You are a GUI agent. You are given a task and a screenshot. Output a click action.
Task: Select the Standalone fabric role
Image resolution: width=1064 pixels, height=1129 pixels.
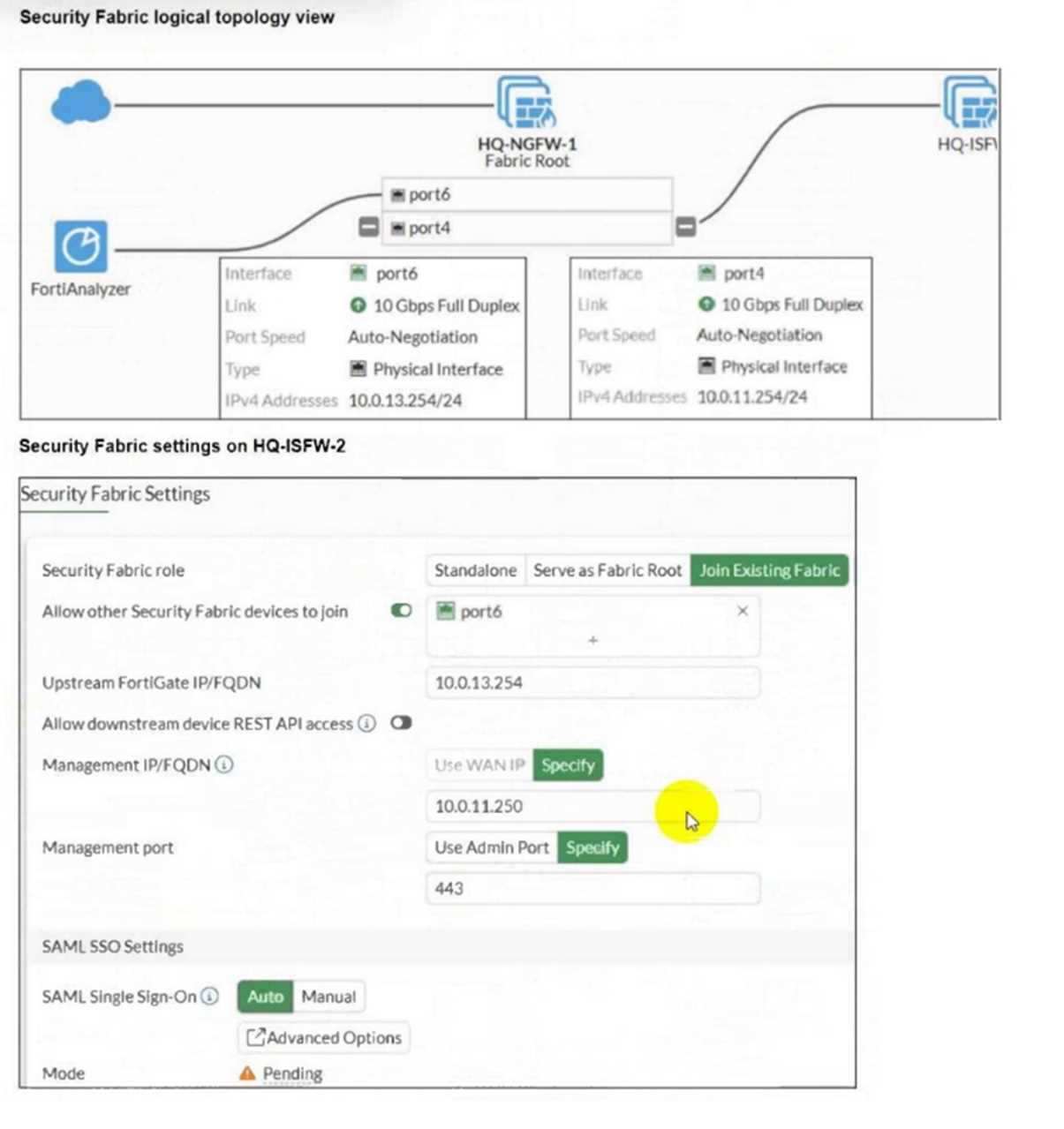(x=475, y=570)
